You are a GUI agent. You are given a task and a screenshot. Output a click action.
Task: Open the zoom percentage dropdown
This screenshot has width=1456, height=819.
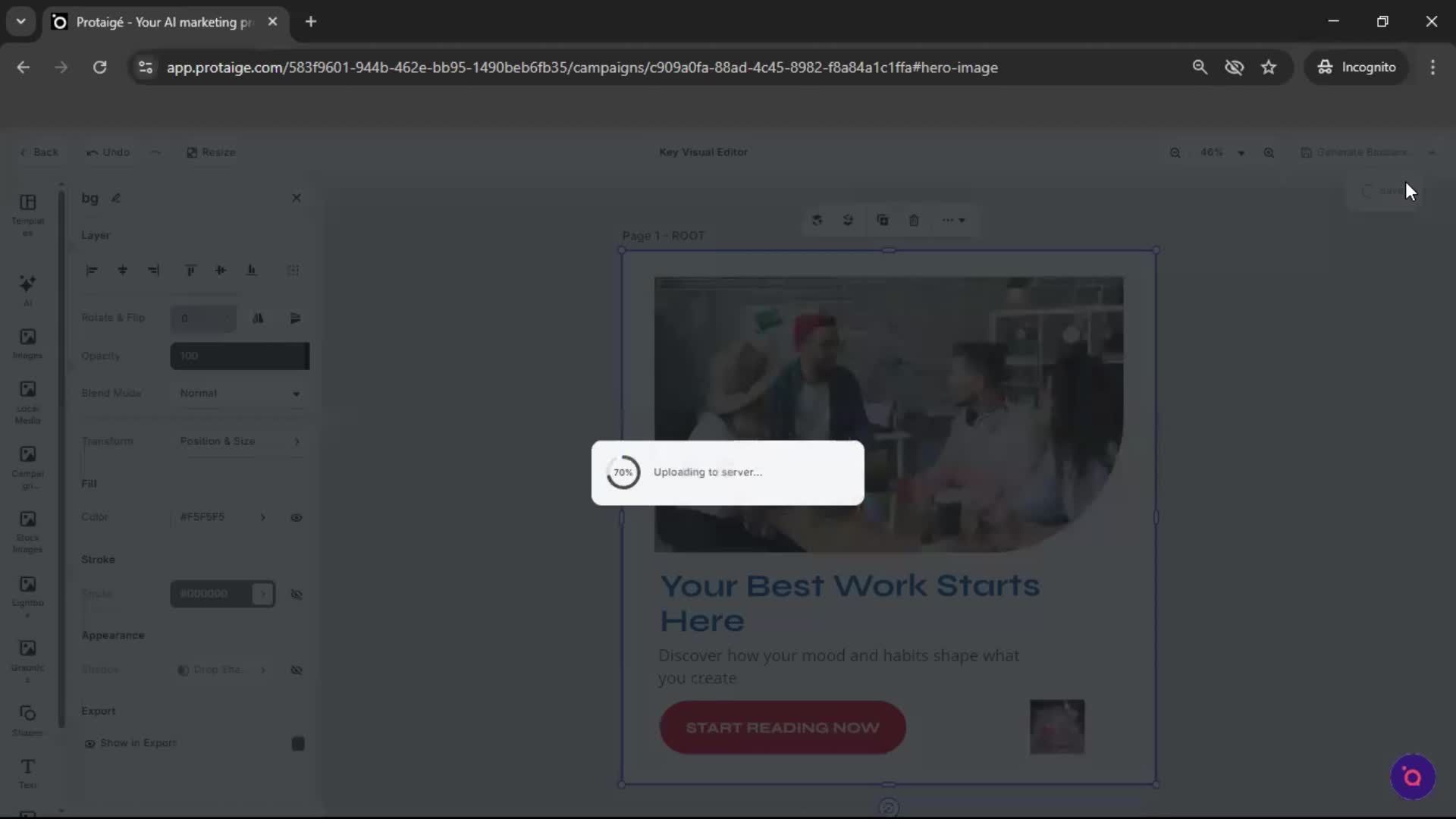1222,152
